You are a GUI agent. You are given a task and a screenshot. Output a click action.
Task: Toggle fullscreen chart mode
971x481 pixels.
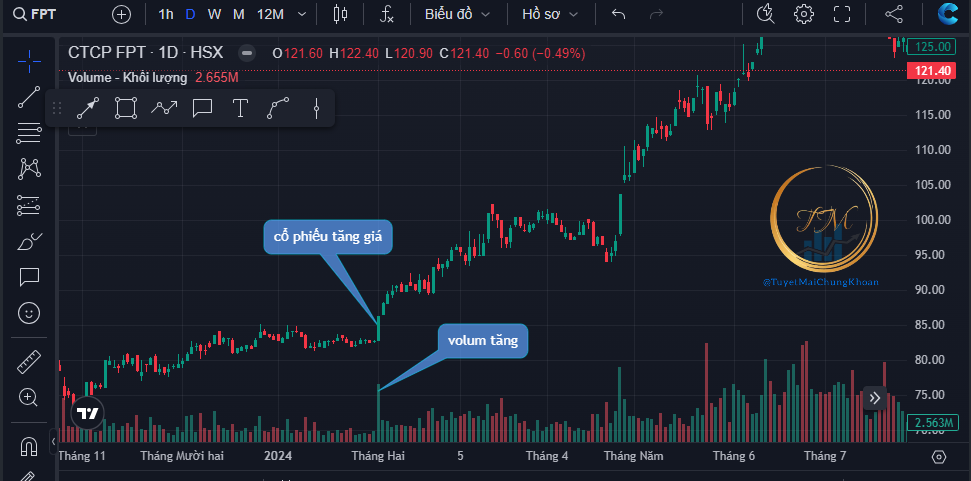point(842,15)
